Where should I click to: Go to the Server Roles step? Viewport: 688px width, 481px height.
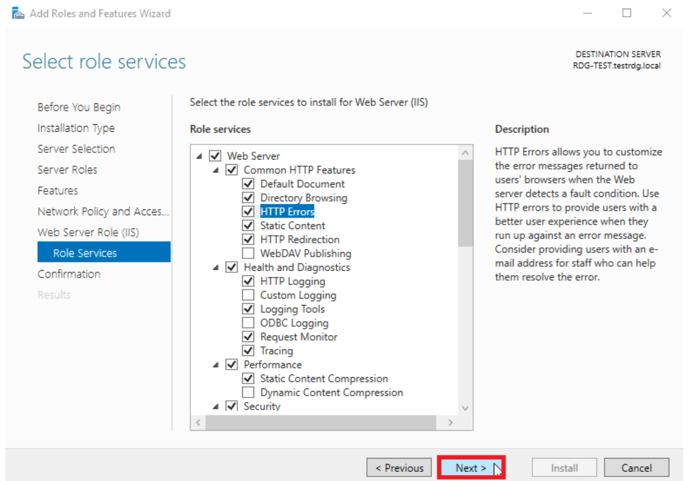pos(67,169)
